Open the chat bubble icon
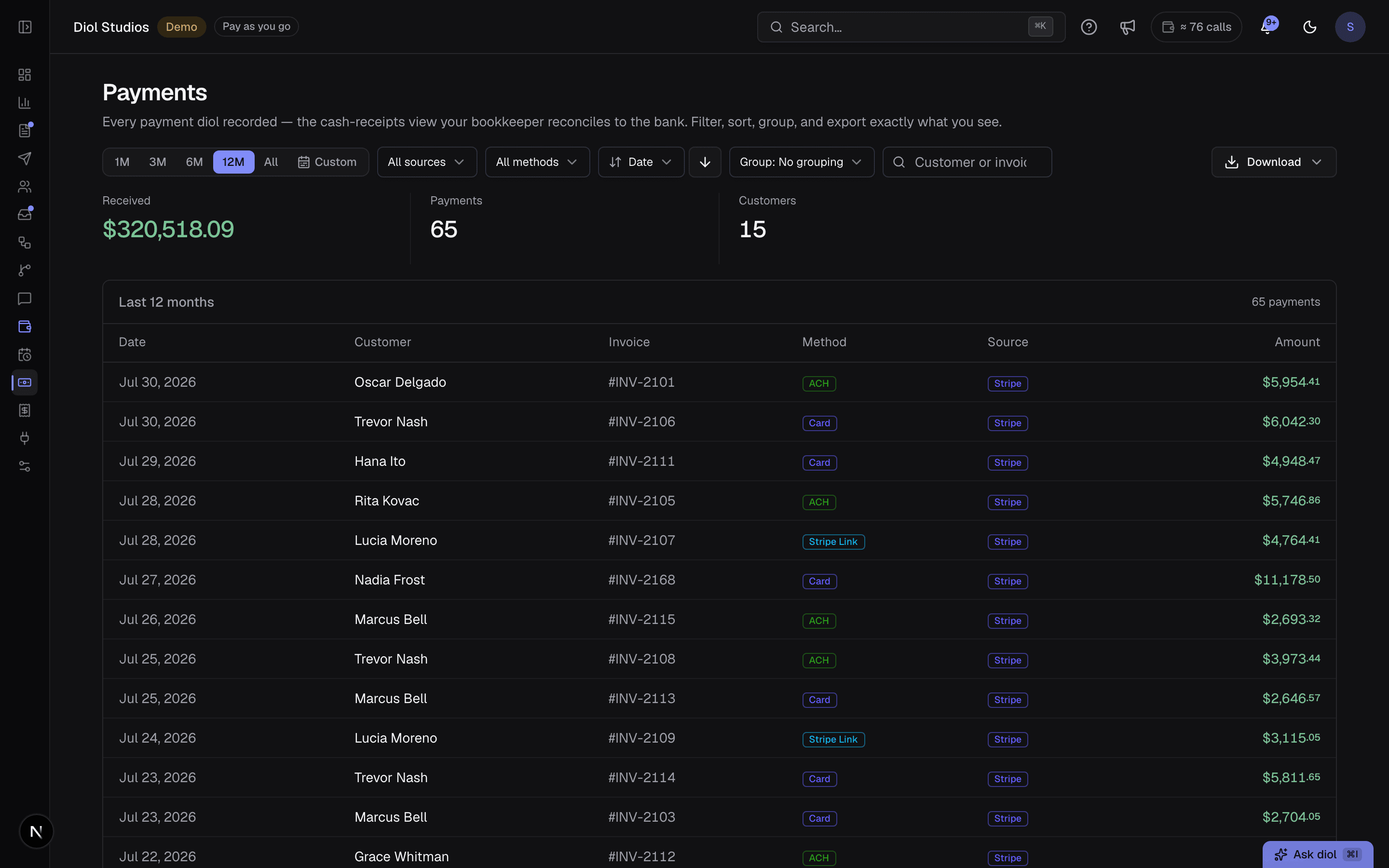 [25, 298]
